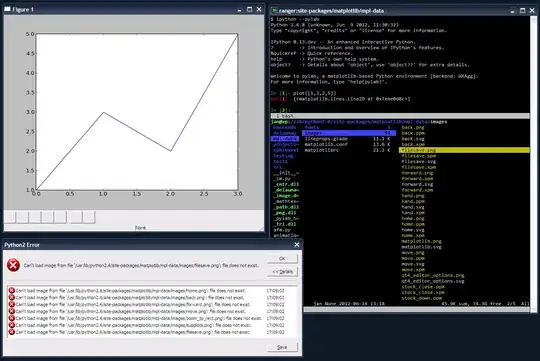Click the Figure 1 window title icon
This screenshot has width=540, height=361.
point(7,9)
